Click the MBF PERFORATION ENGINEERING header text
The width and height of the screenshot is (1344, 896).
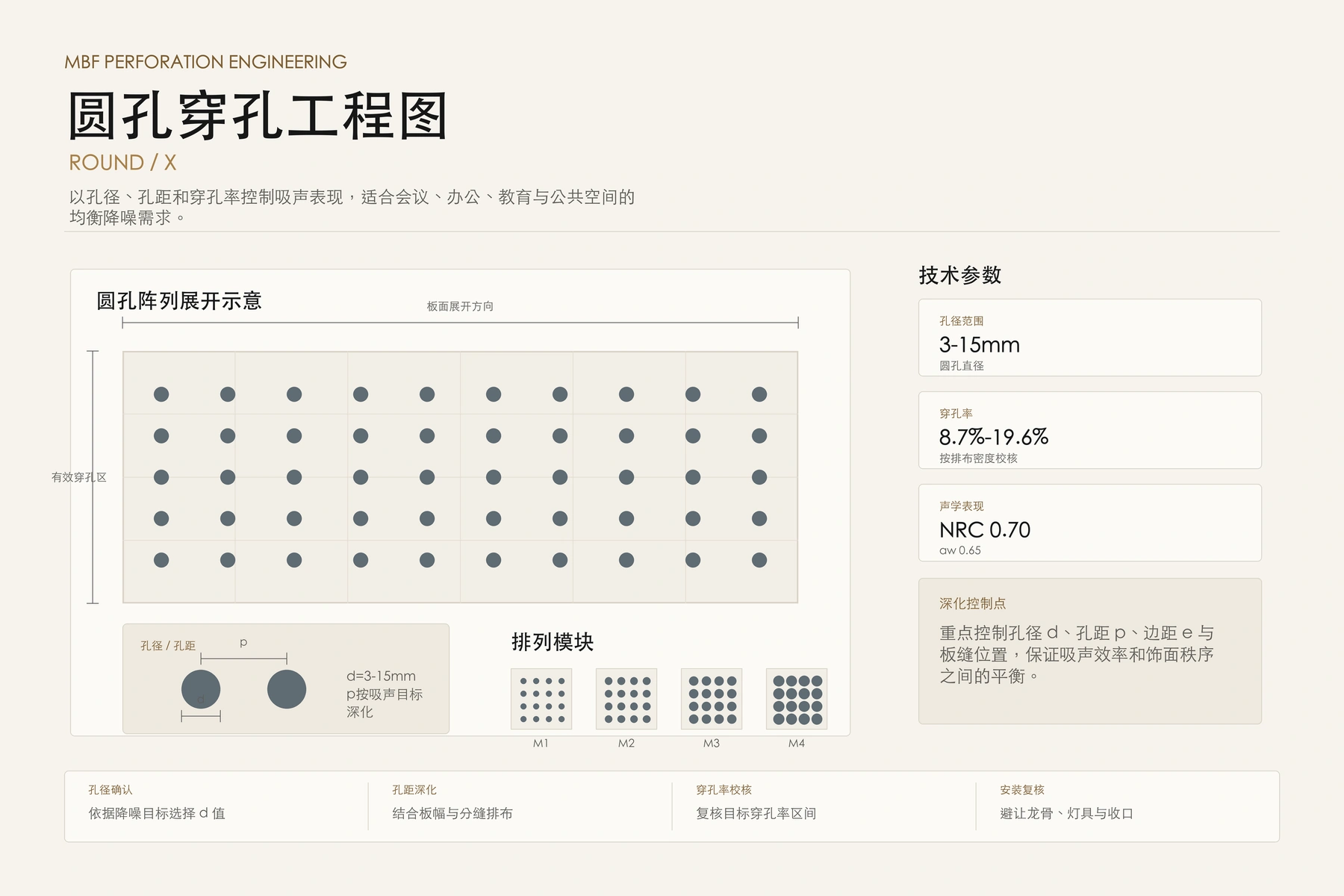click(206, 62)
